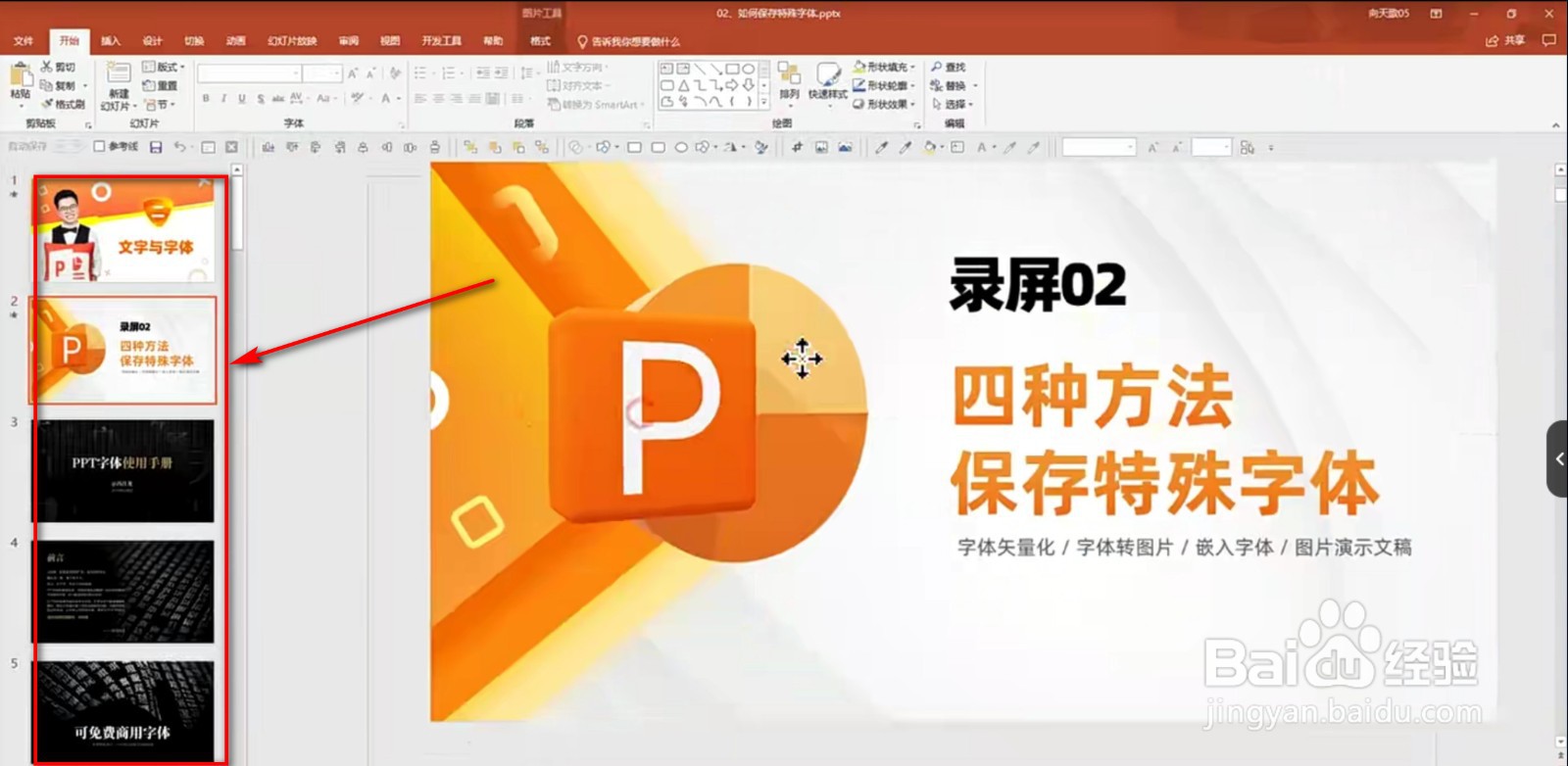Click the Save floppy disk icon
This screenshot has height=766, width=1568.
pyautogui.click(x=156, y=147)
